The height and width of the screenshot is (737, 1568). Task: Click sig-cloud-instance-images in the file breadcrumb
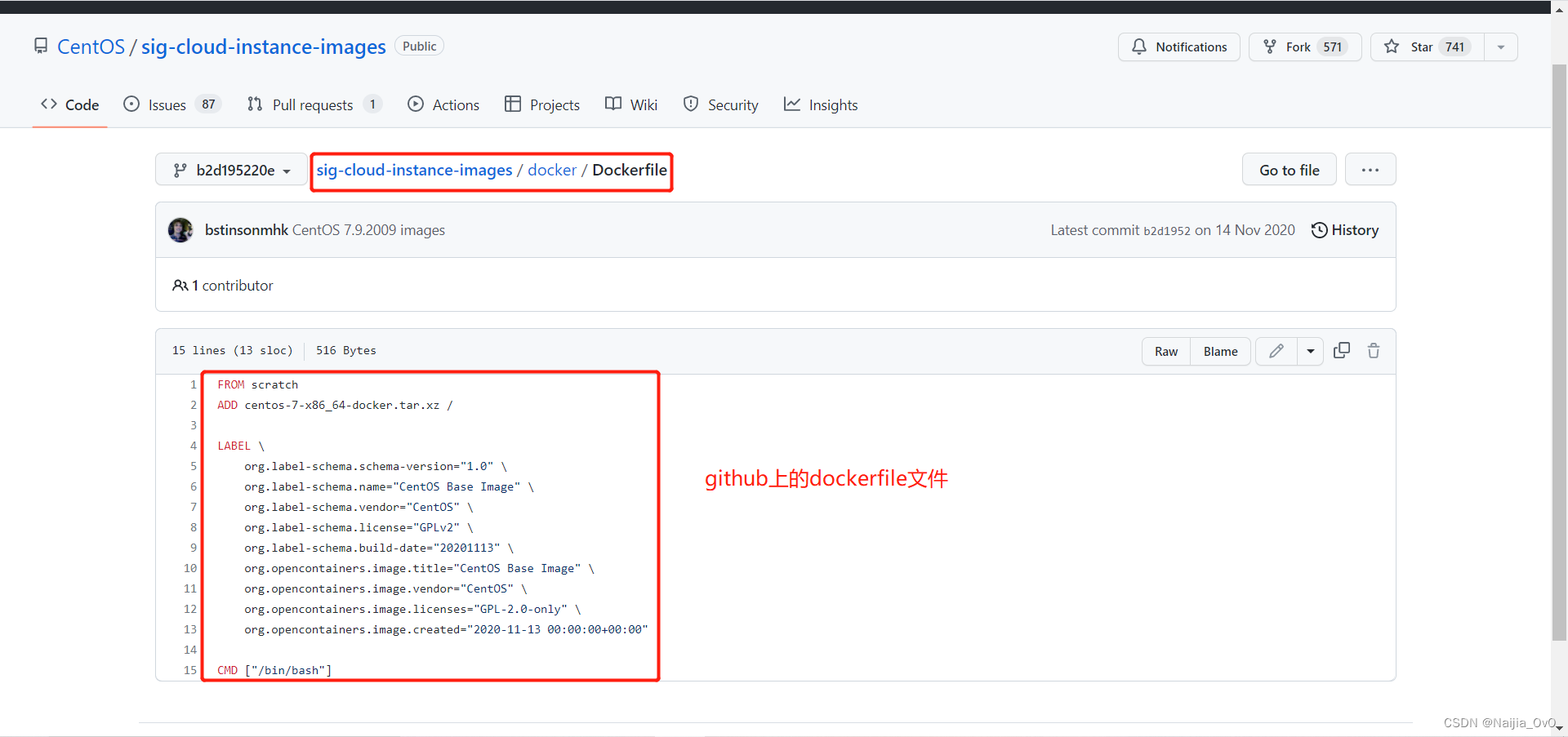pos(414,170)
